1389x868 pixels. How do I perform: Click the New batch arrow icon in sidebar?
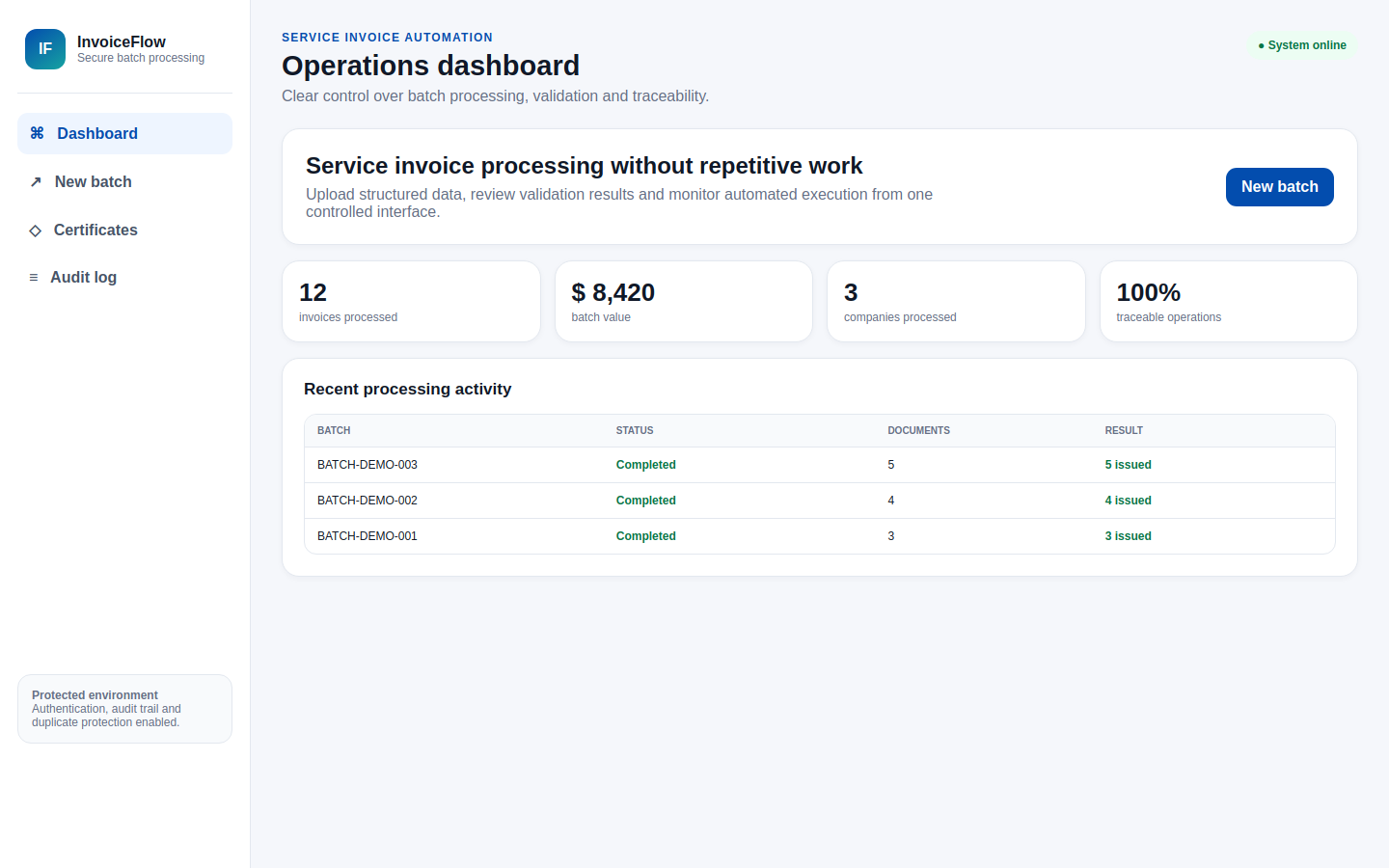click(36, 181)
